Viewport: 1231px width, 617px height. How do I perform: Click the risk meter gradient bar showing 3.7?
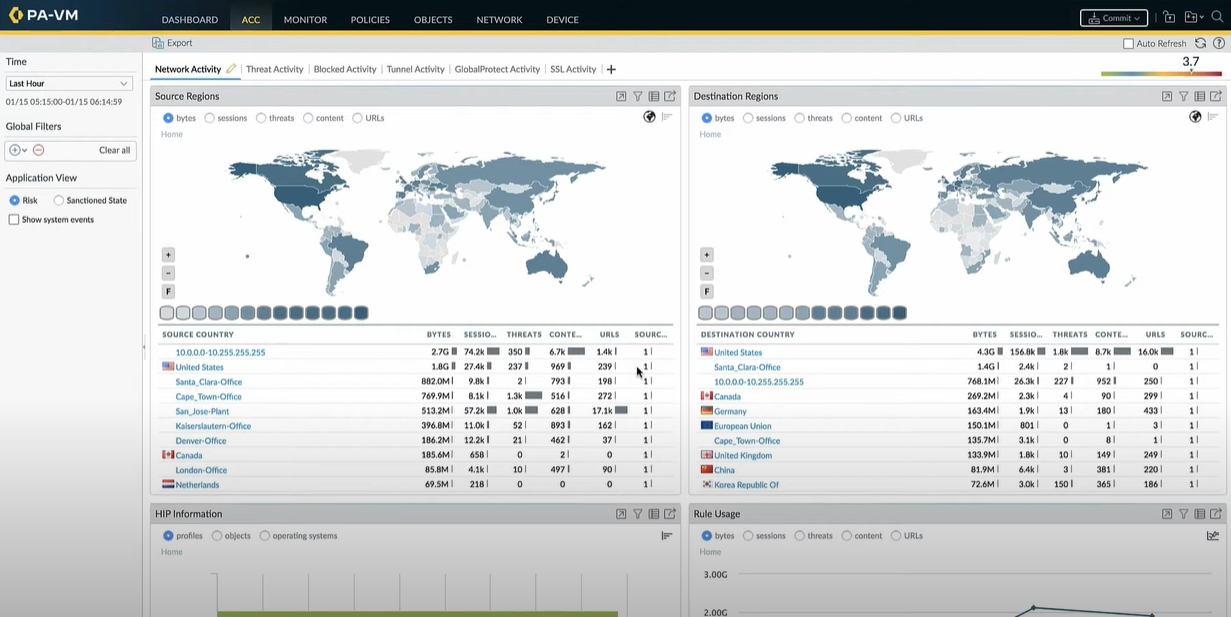[x=1162, y=72]
